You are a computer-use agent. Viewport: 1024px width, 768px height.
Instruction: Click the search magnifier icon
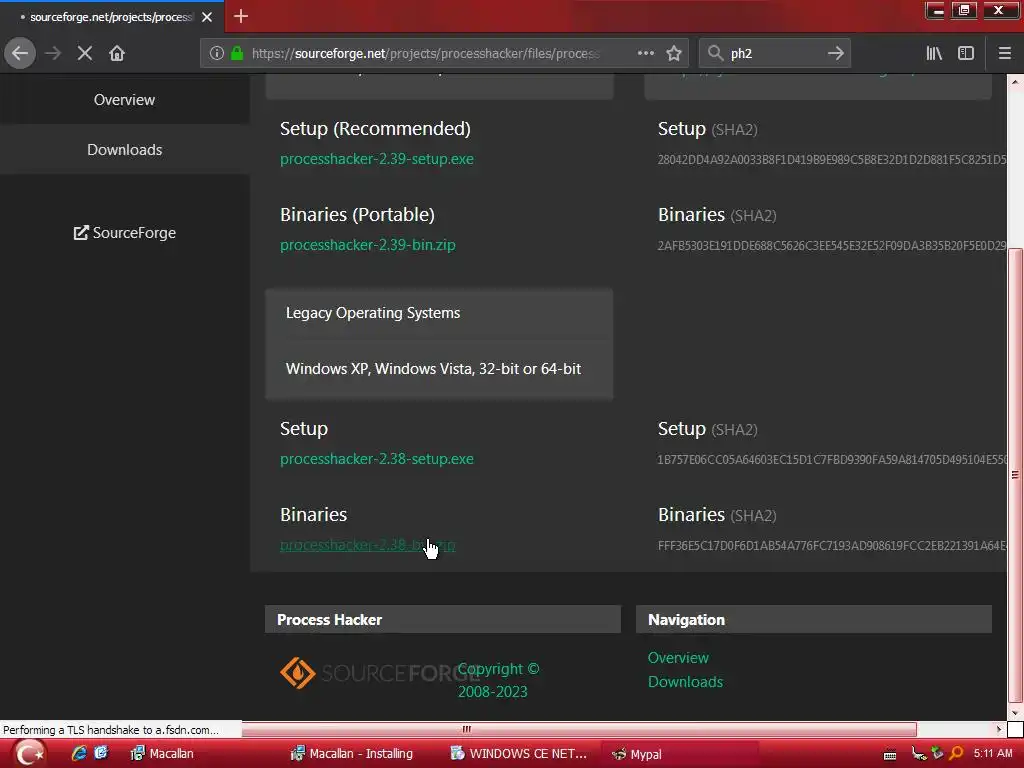pos(716,53)
